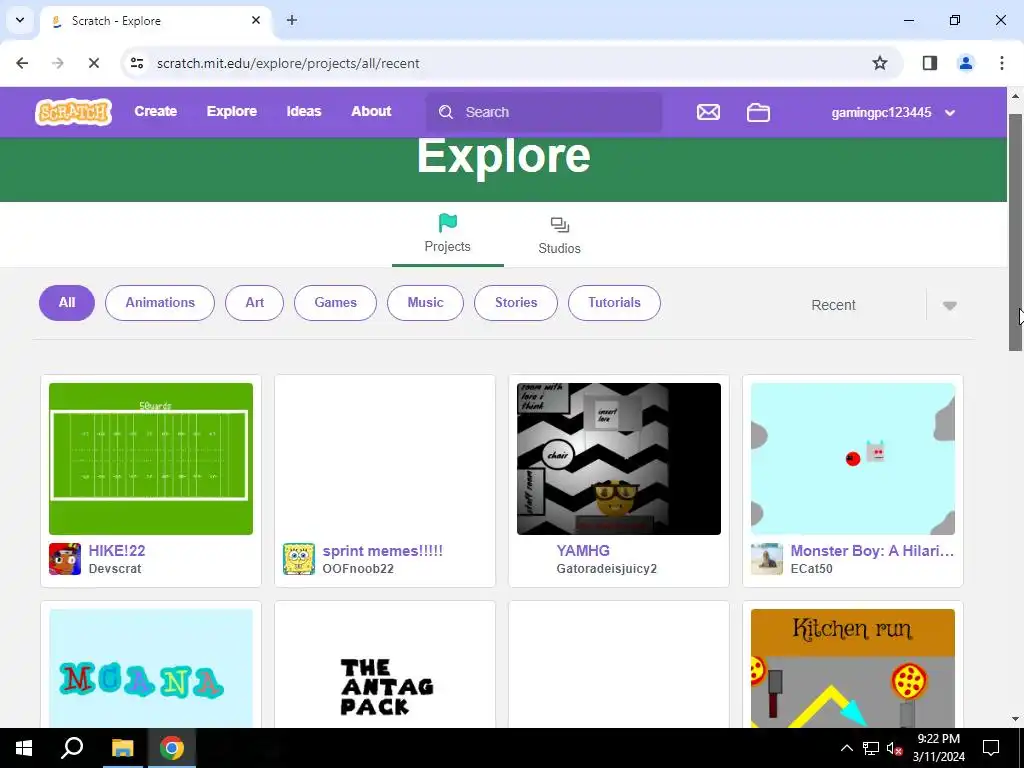This screenshot has width=1024, height=768.
Task: Open the HIKE!22 football field thumbnail
Action: [151, 459]
